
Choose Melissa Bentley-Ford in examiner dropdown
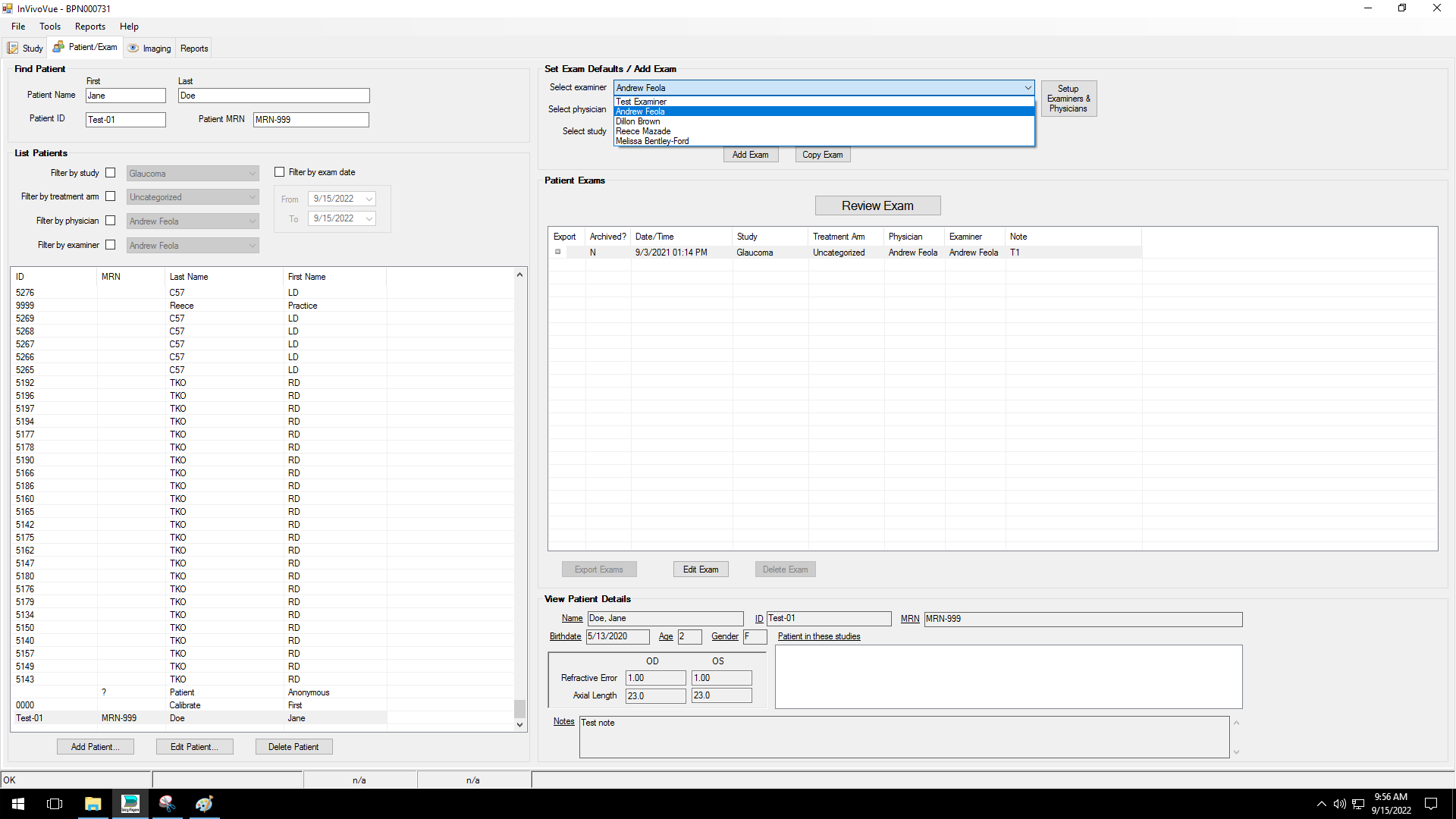[x=652, y=141]
